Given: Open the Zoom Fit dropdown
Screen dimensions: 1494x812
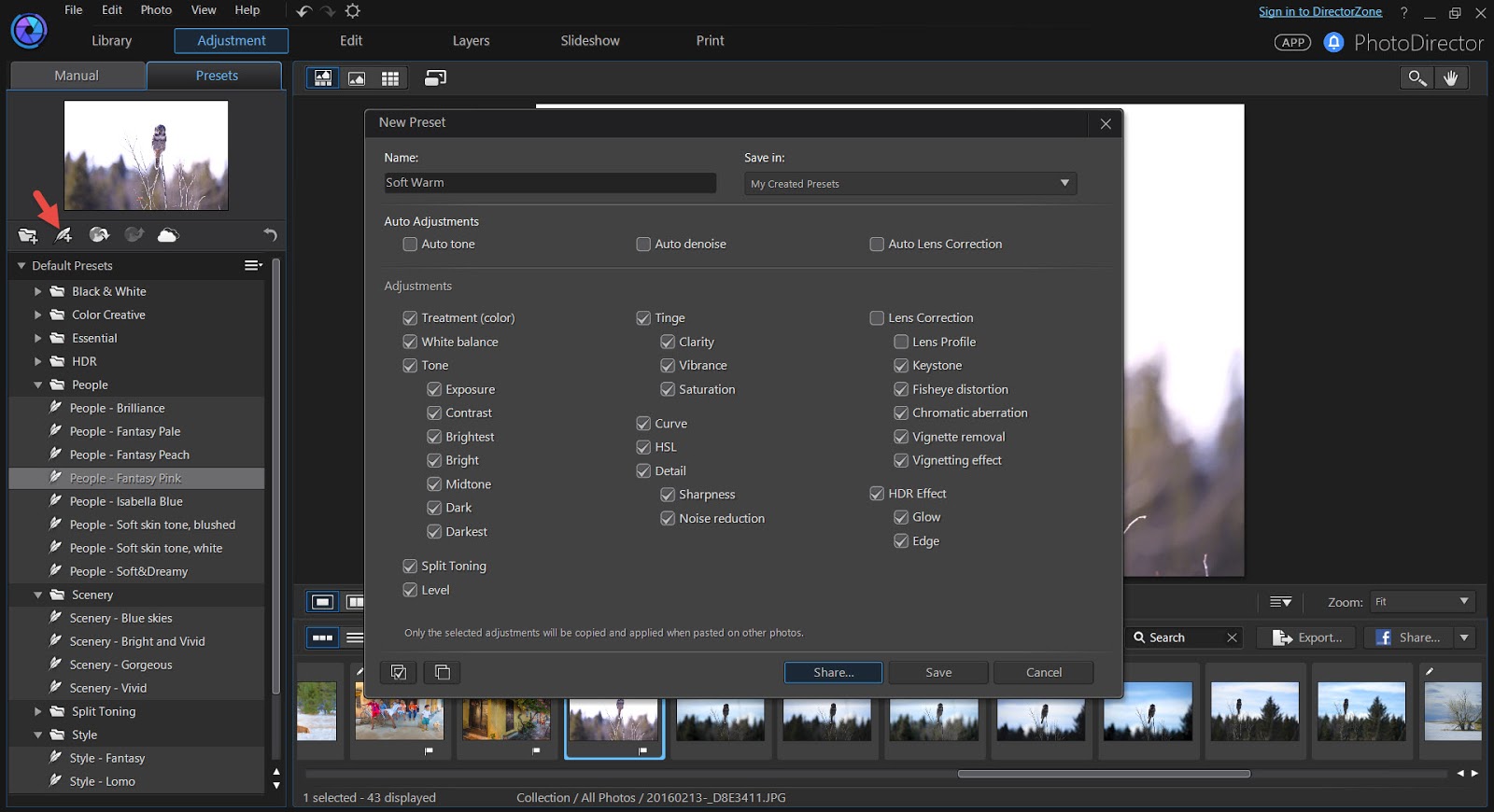Looking at the screenshot, I should 1422,602.
